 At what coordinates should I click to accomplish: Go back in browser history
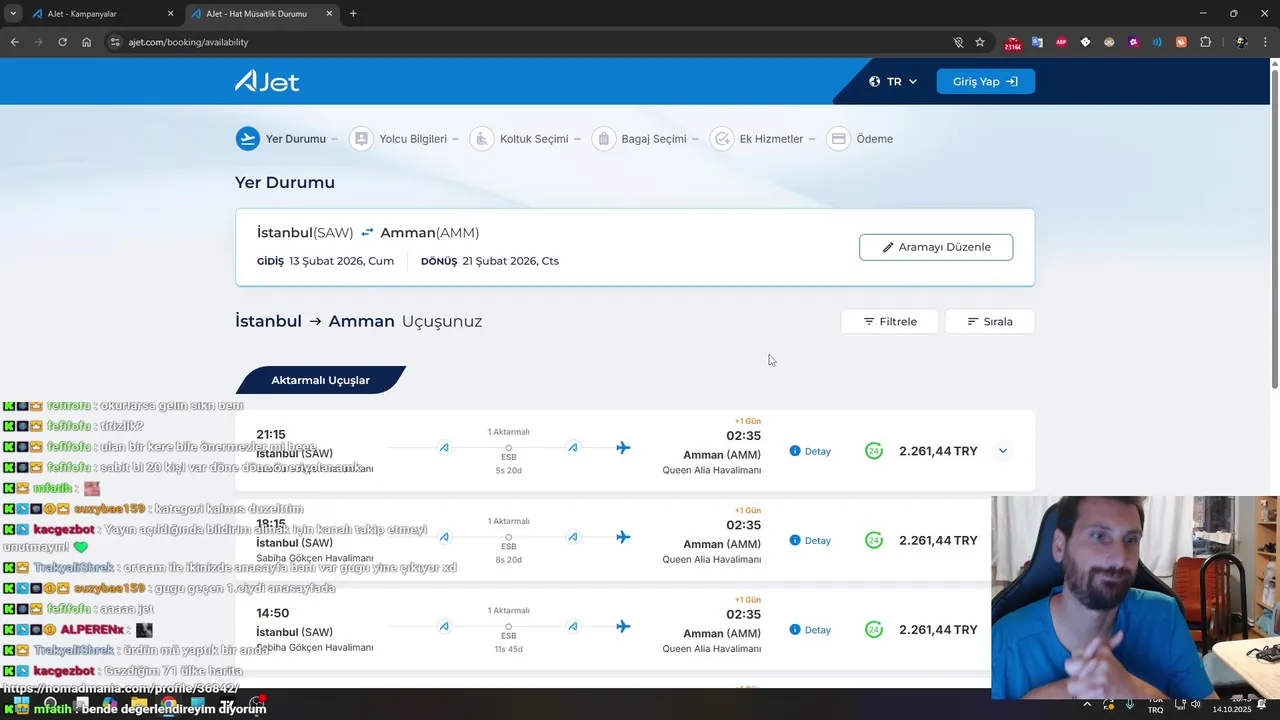[14, 42]
